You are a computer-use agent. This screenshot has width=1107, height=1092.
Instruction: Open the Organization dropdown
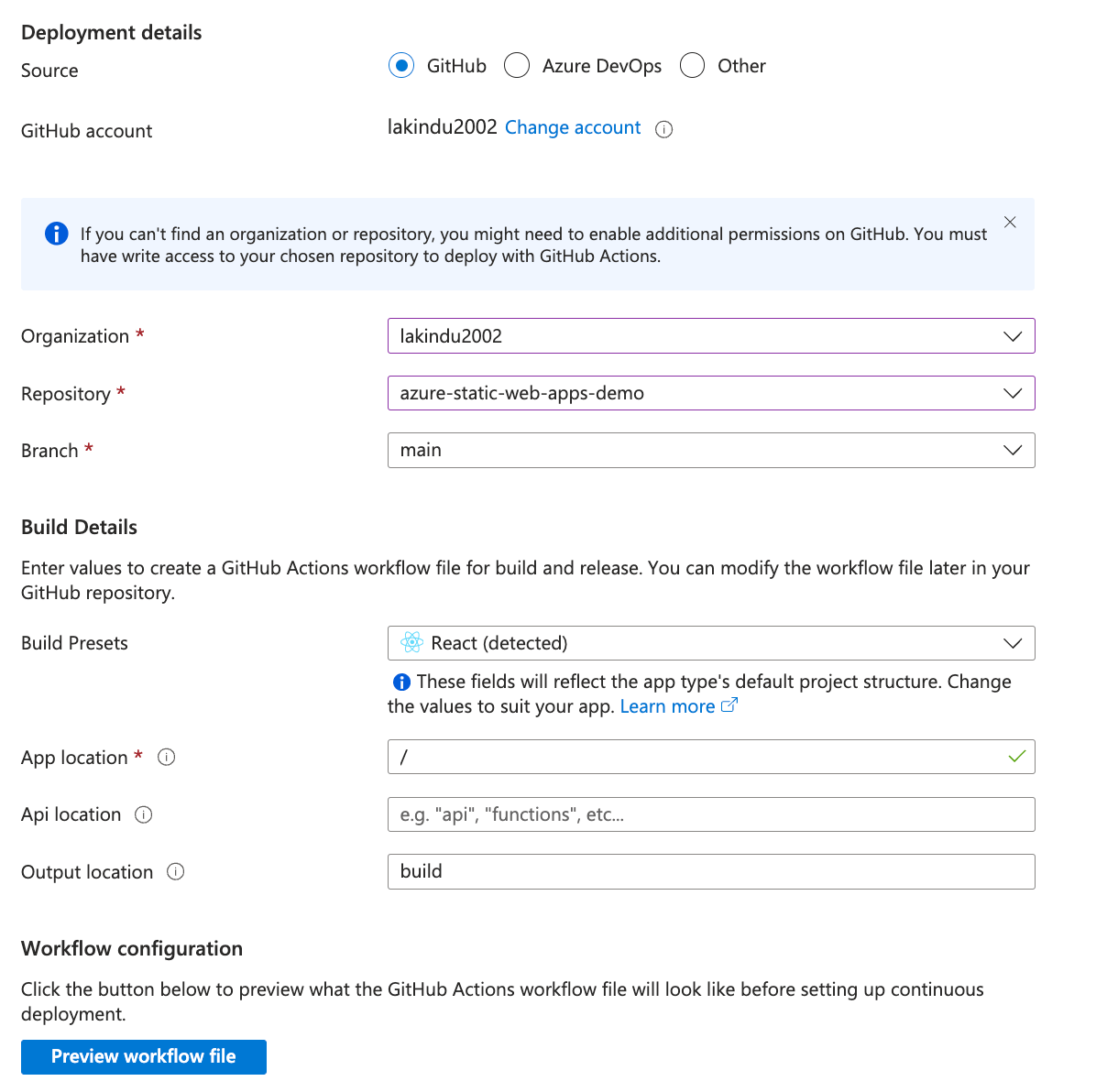pos(711,336)
